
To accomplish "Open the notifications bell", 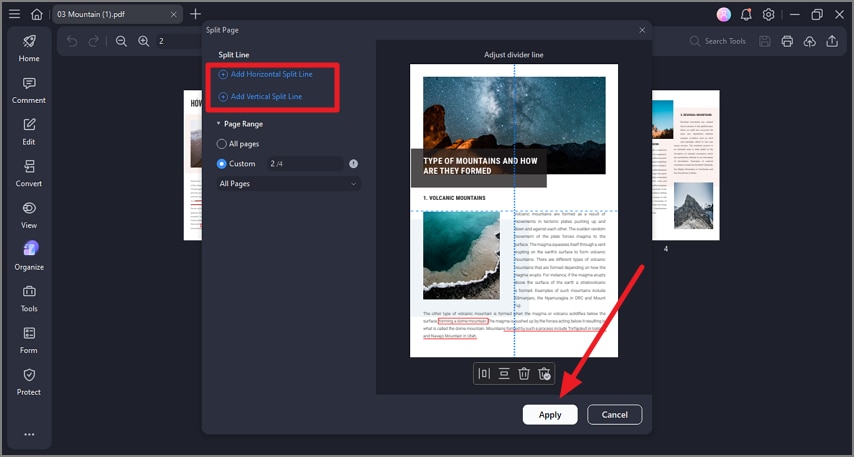I will point(746,15).
